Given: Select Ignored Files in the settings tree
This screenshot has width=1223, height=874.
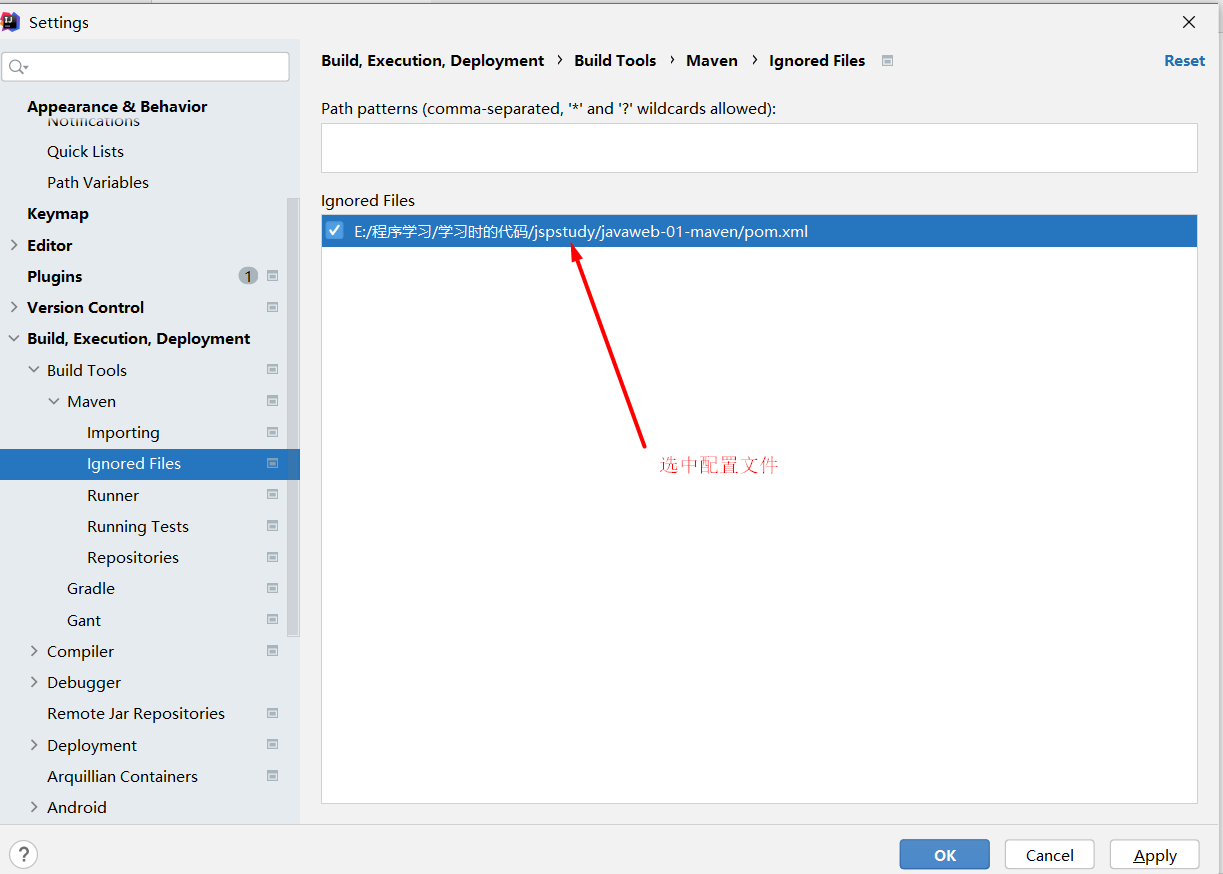Looking at the screenshot, I should coord(134,463).
